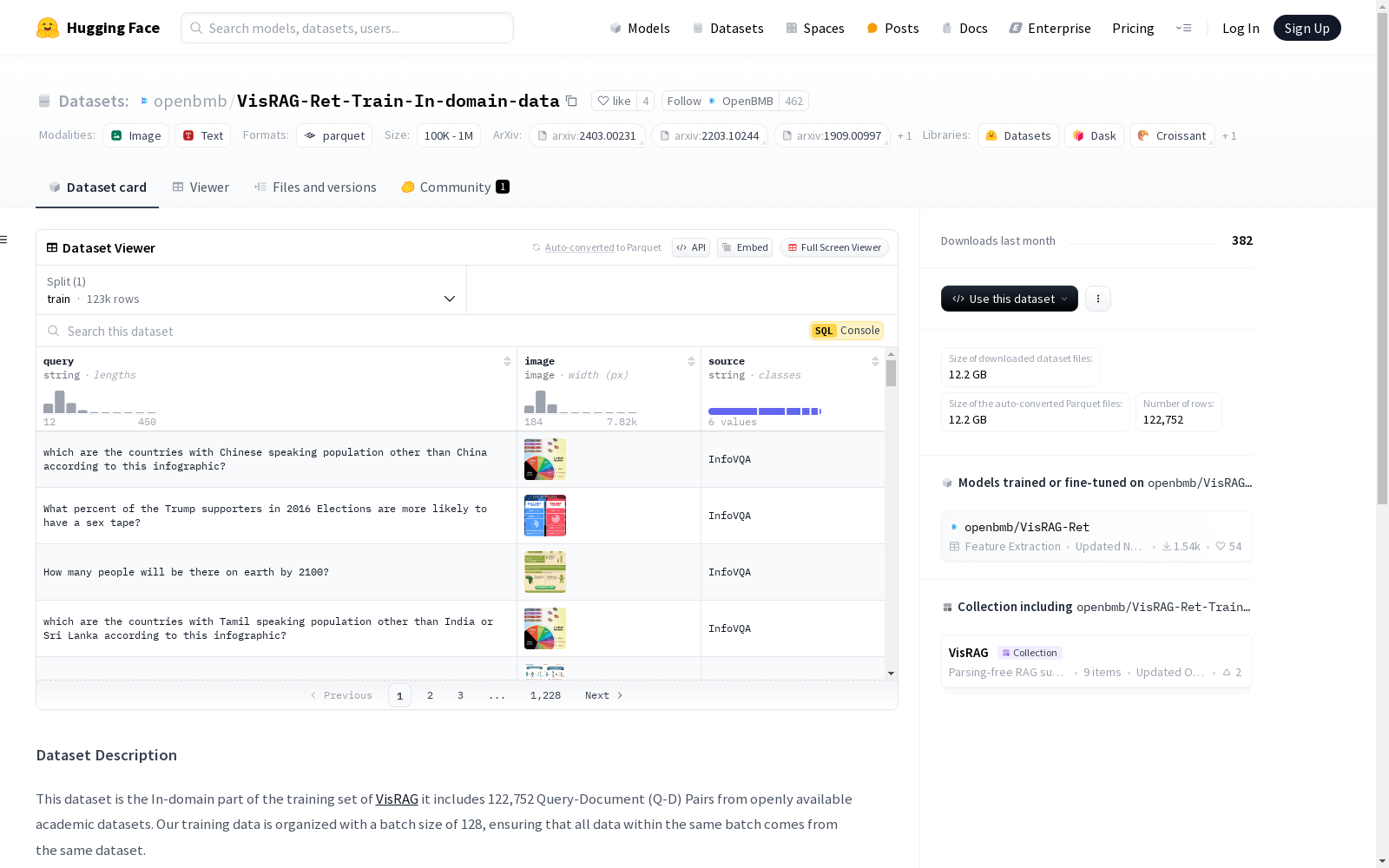Sort the query column
This screenshot has width=1389, height=868.
point(507,361)
